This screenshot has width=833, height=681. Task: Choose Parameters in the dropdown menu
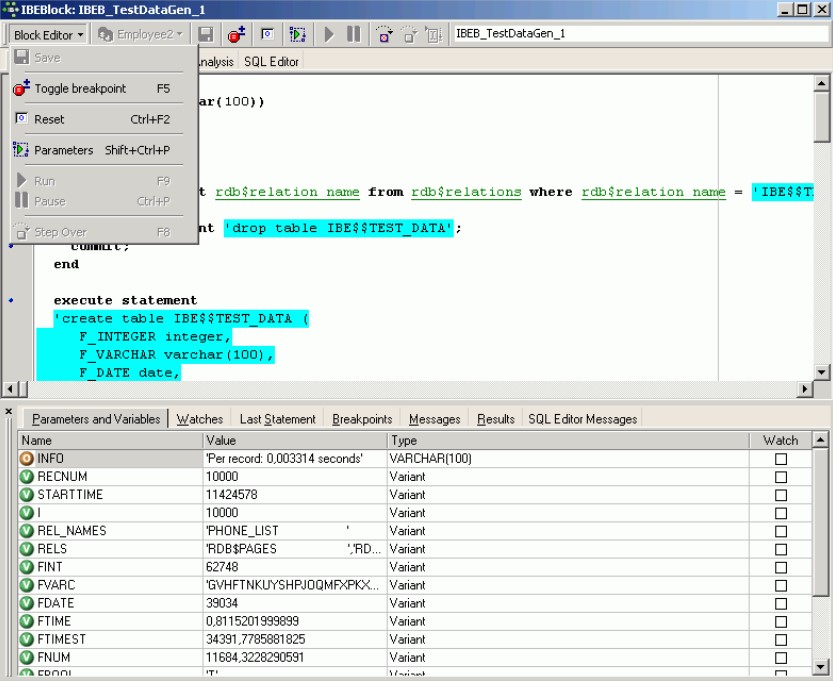tap(64, 150)
